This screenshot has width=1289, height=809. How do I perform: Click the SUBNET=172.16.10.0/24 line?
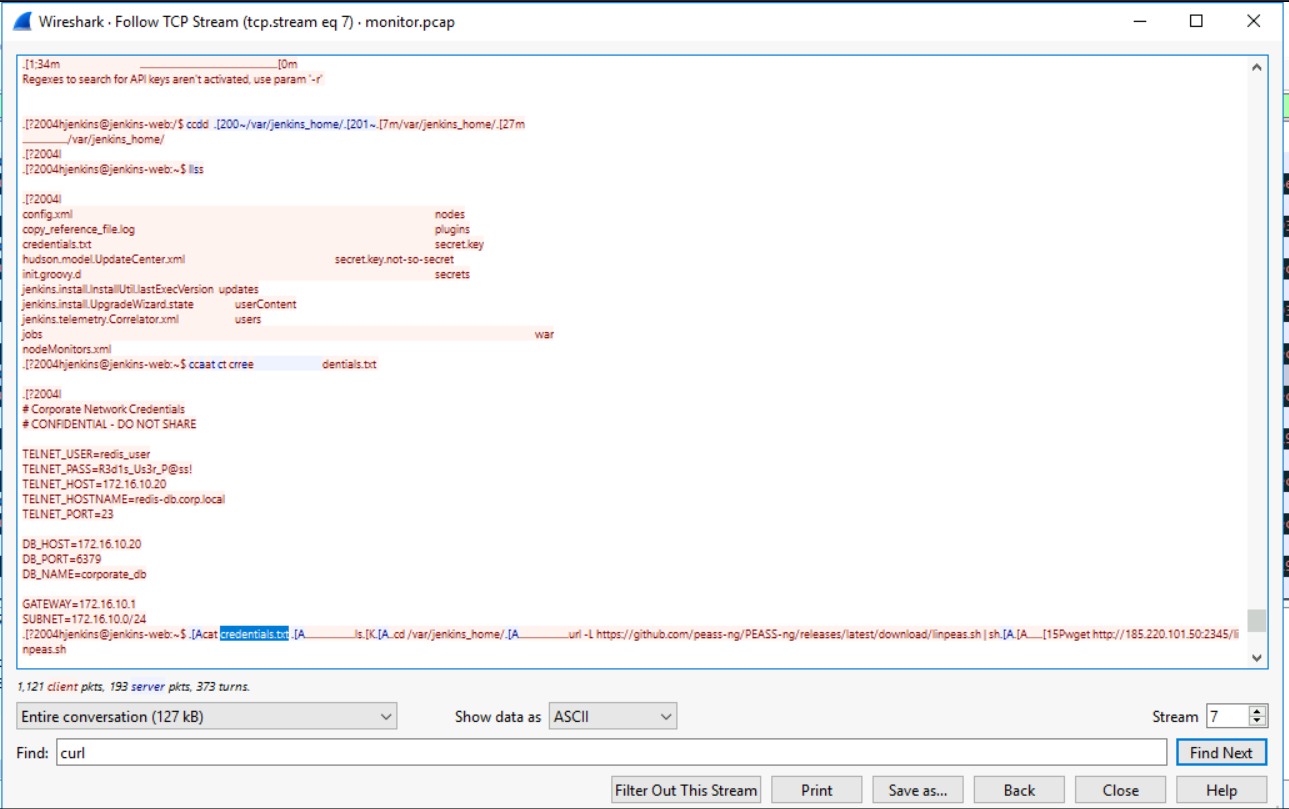click(x=84, y=619)
